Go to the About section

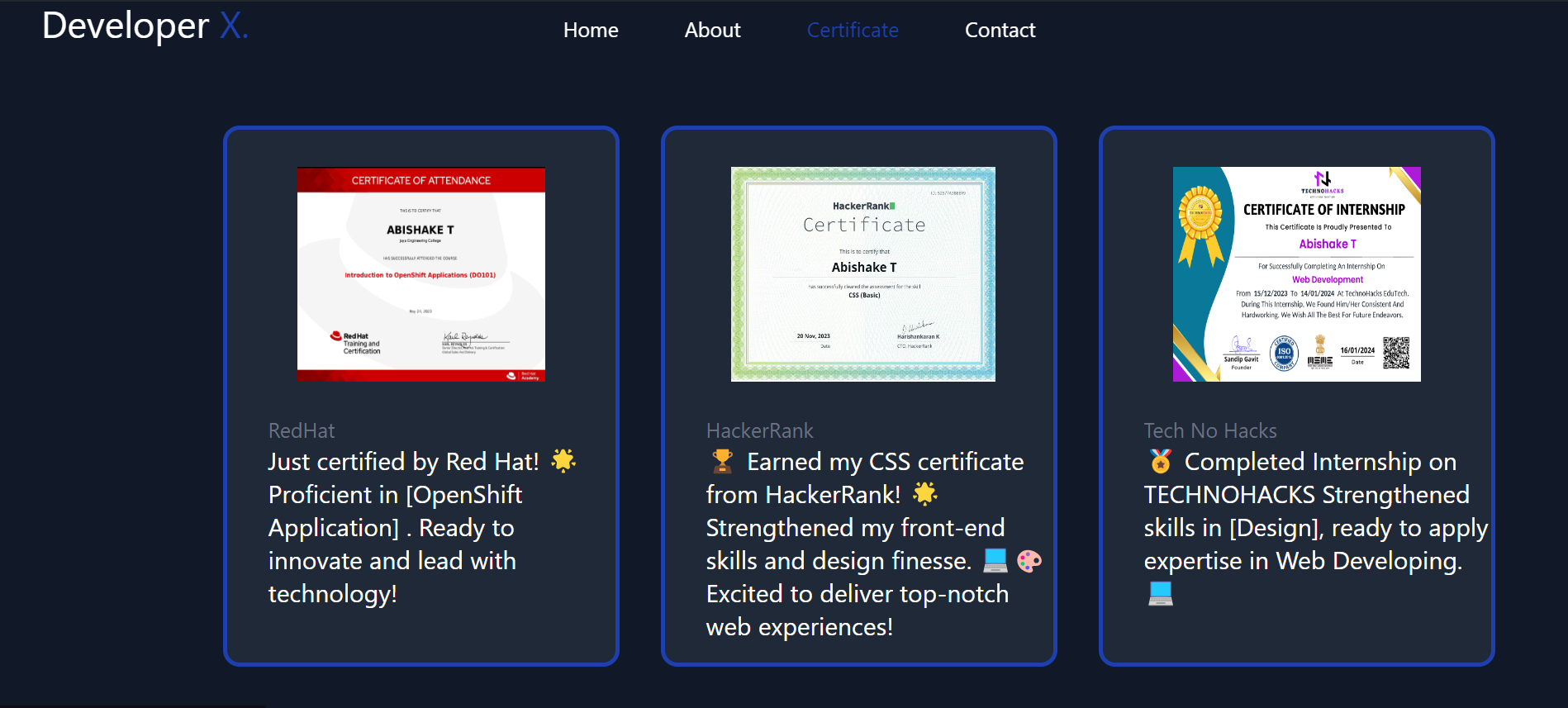712,31
